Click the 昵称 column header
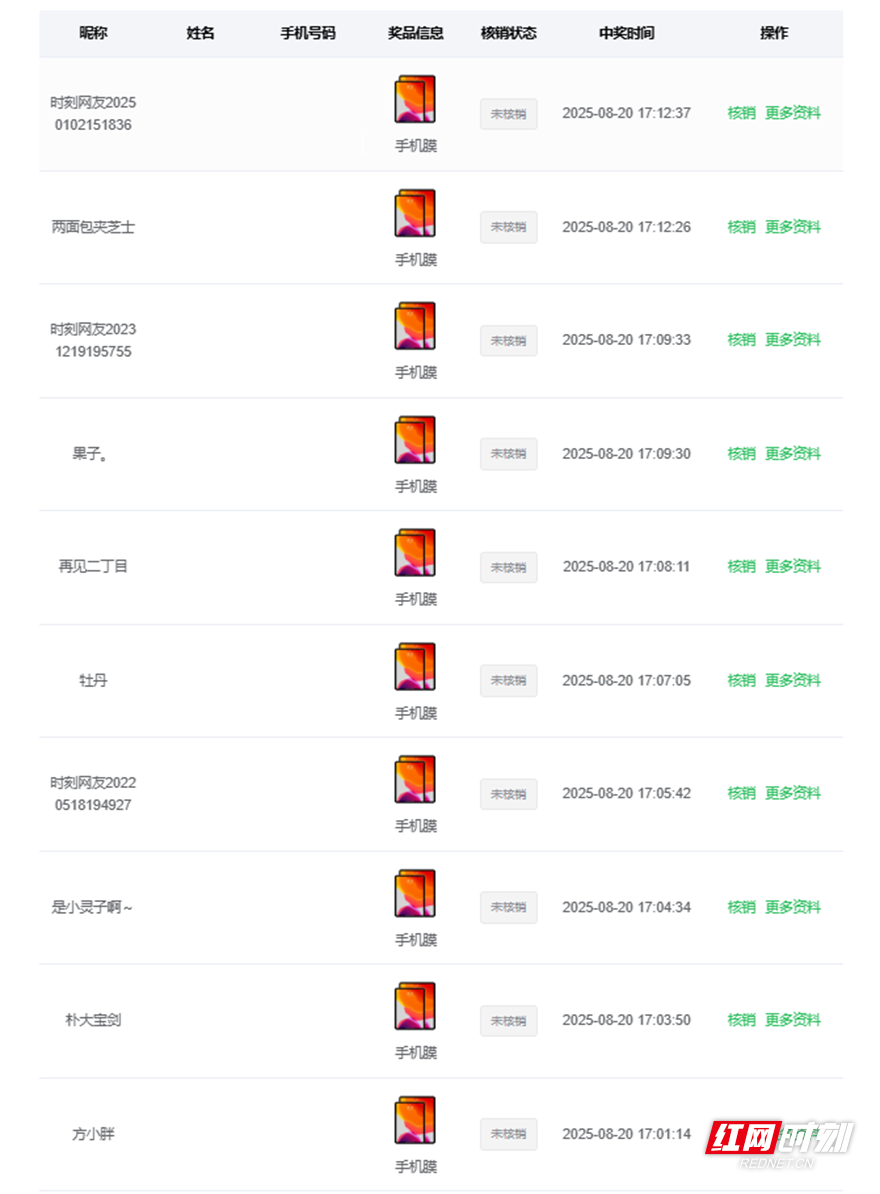 pos(94,33)
